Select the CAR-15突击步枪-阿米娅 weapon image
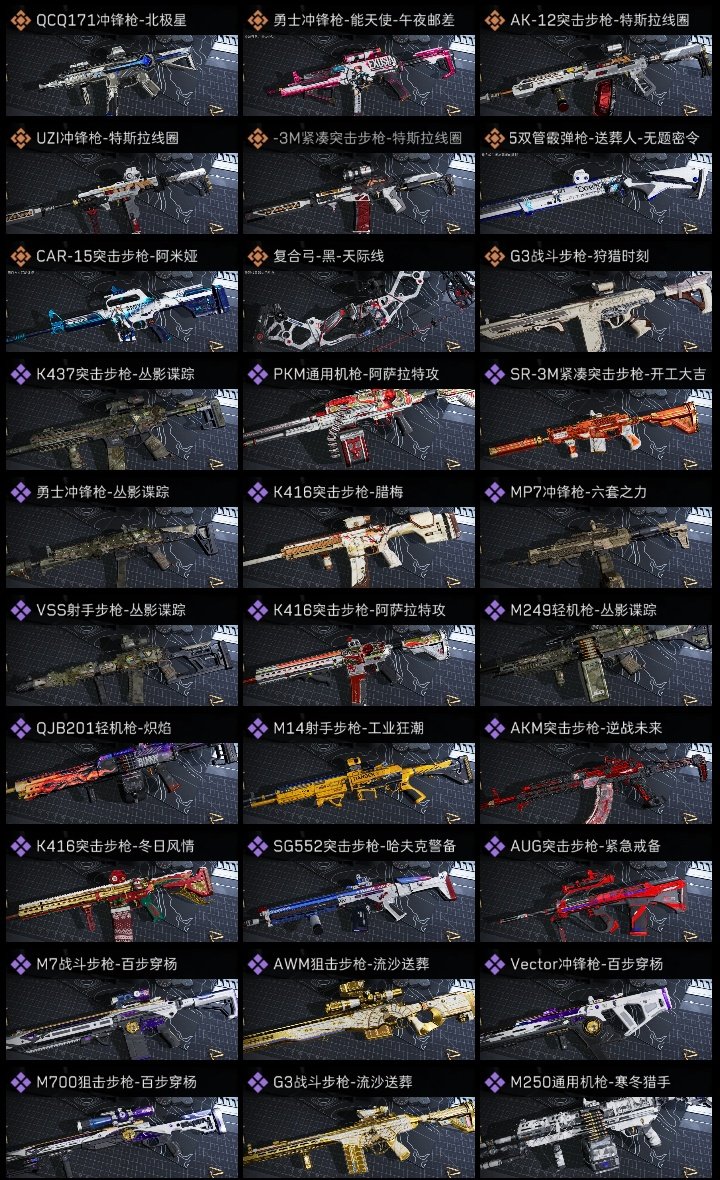Viewport: 720px width, 1180px height. pyautogui.click(x=122, y=312)
